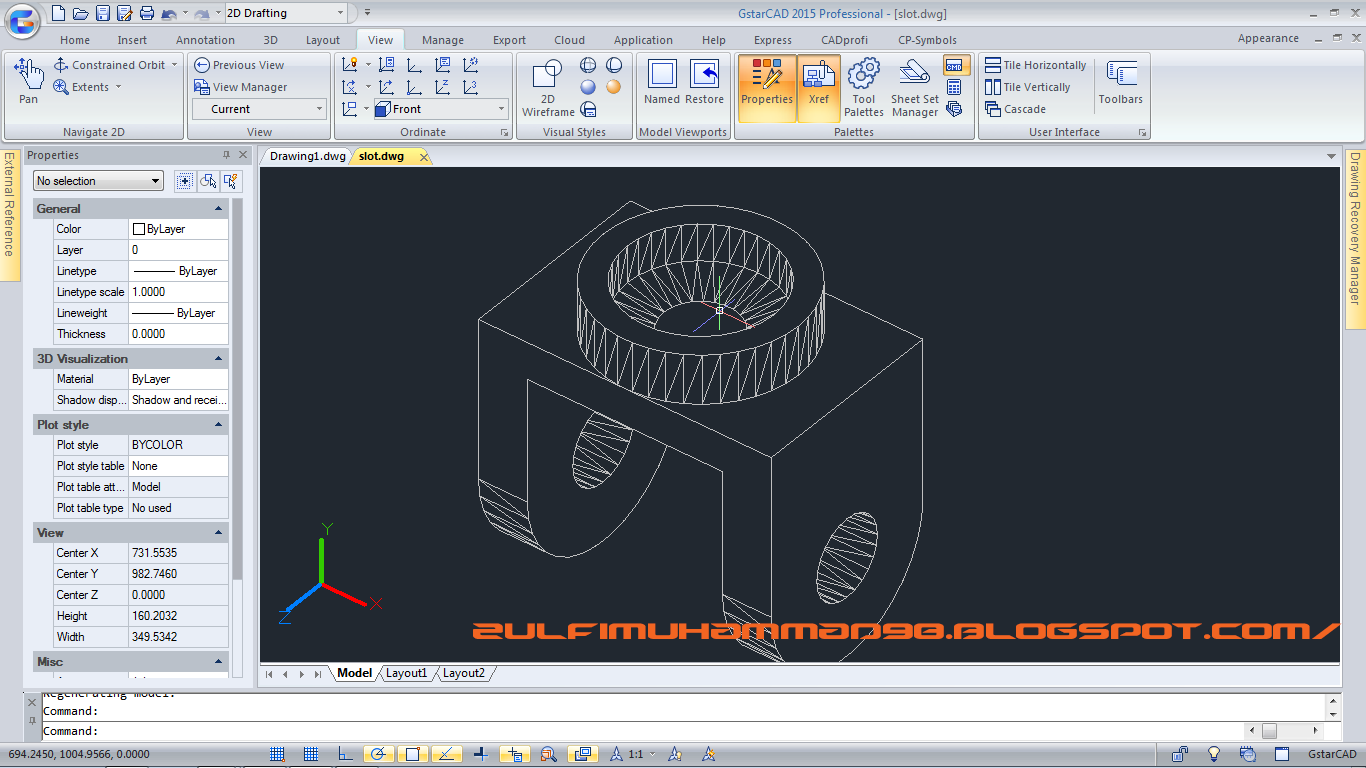The image size is (1366, 768).
Task: Open the calculator palette icon
Action: tap(954, 87)
